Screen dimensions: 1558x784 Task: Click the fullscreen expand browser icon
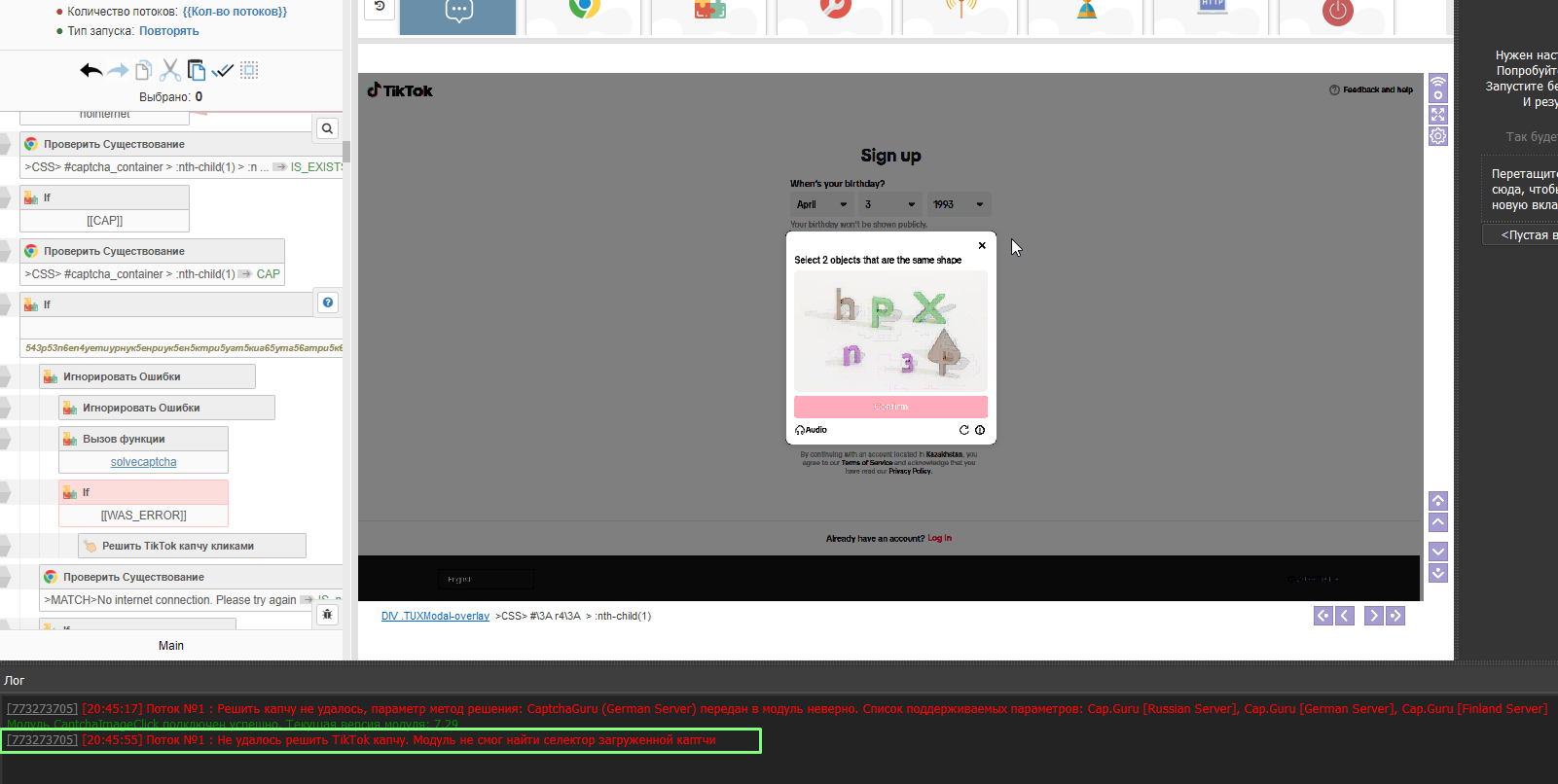click(1437, 115)
